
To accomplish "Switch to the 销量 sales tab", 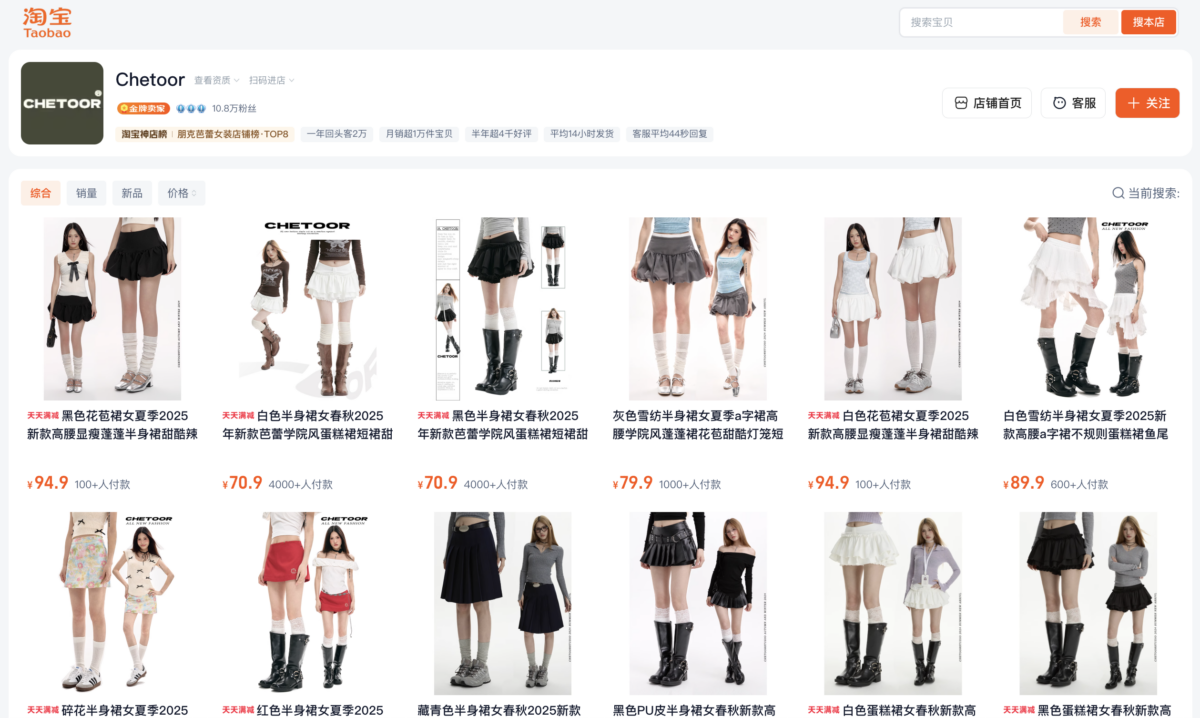I will 87,193.
